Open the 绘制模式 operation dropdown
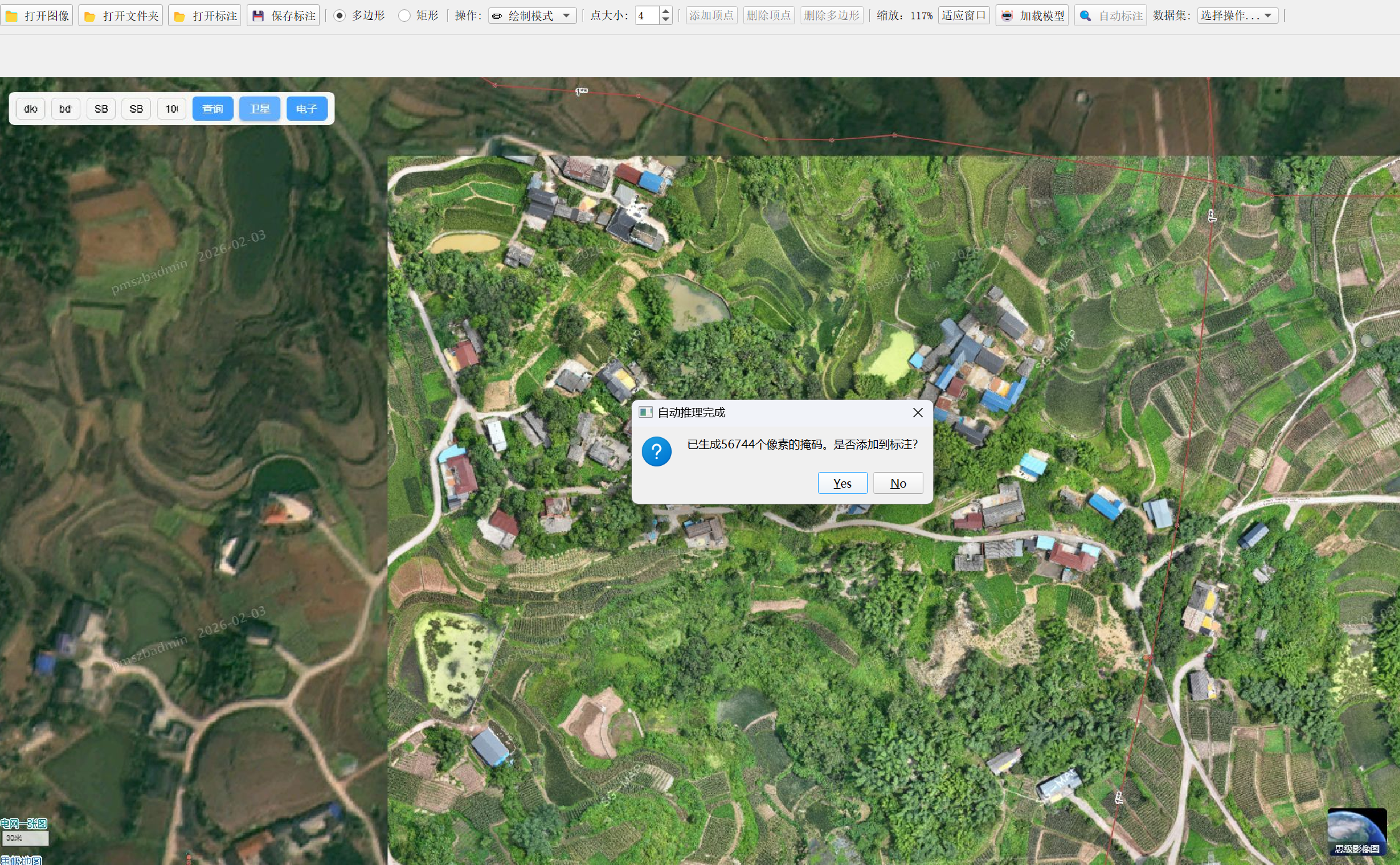The height and width of the screenshot is (865, 1400). [532, 16]
